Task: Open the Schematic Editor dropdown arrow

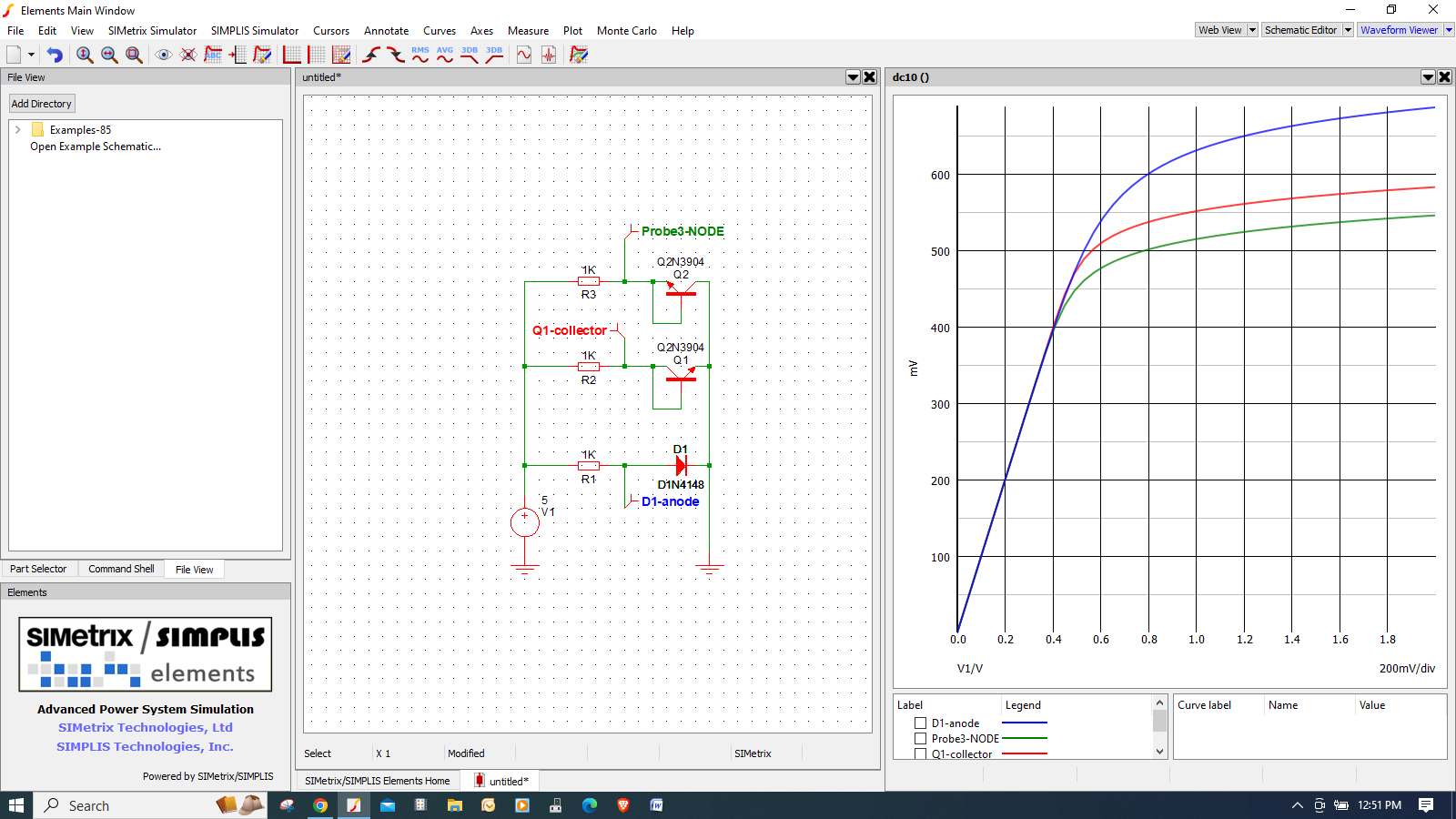Action: click(x=1348, y=30)
